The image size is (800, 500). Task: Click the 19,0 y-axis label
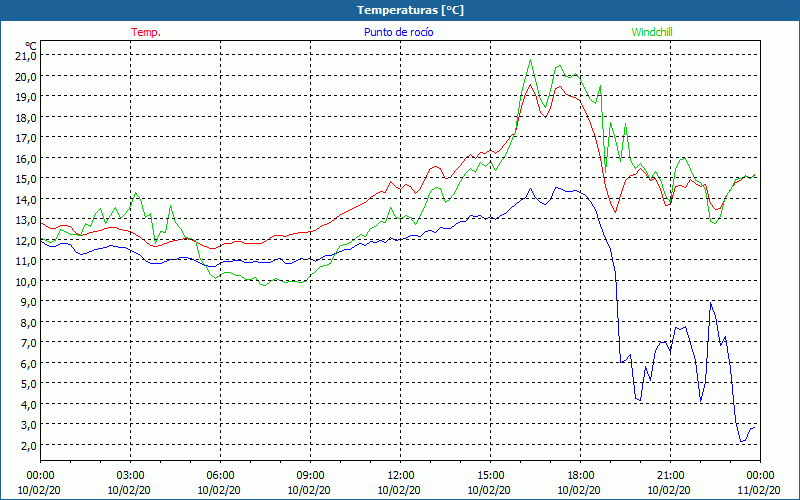pos(26,97)
